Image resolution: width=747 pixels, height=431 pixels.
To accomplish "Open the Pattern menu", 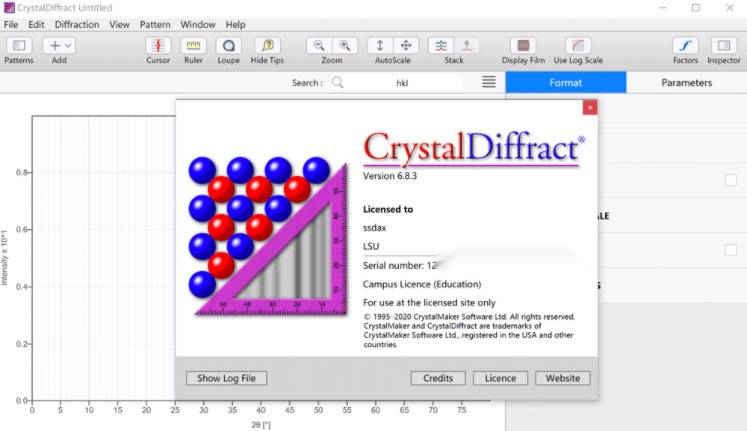I will click(x=155, y=24).
